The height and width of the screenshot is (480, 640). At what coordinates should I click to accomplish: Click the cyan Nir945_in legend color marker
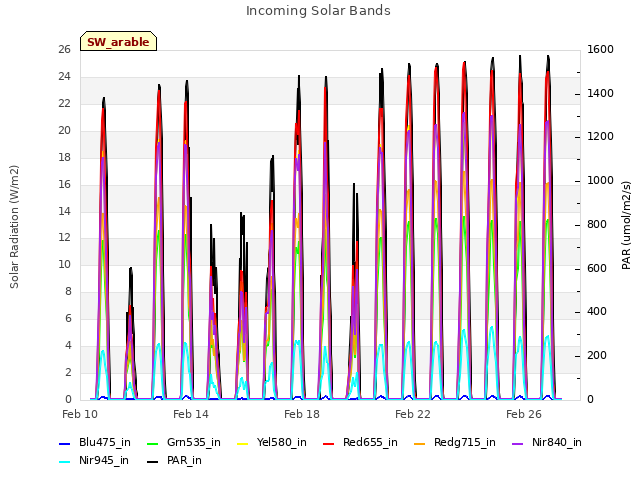(x=65, y=462)
